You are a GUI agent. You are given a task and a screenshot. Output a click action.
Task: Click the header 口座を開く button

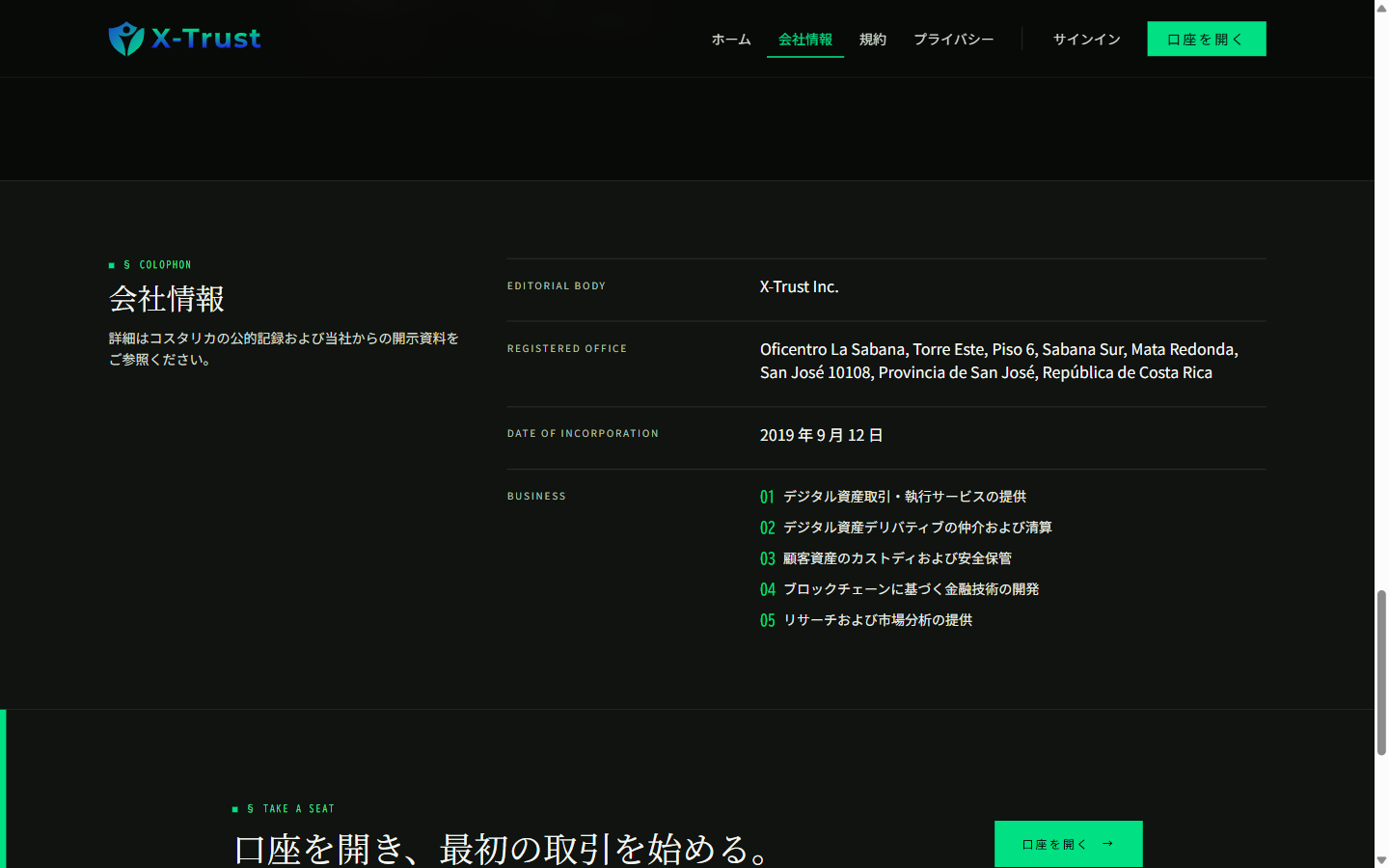click(1207, 39)
